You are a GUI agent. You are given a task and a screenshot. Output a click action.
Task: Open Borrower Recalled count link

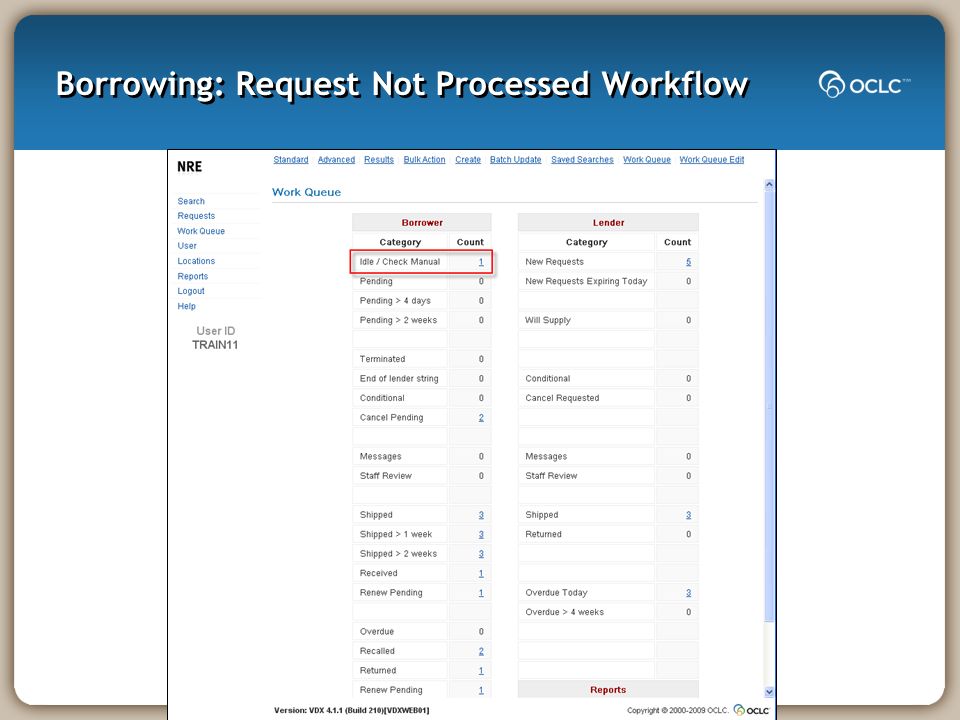click(481, 651)
